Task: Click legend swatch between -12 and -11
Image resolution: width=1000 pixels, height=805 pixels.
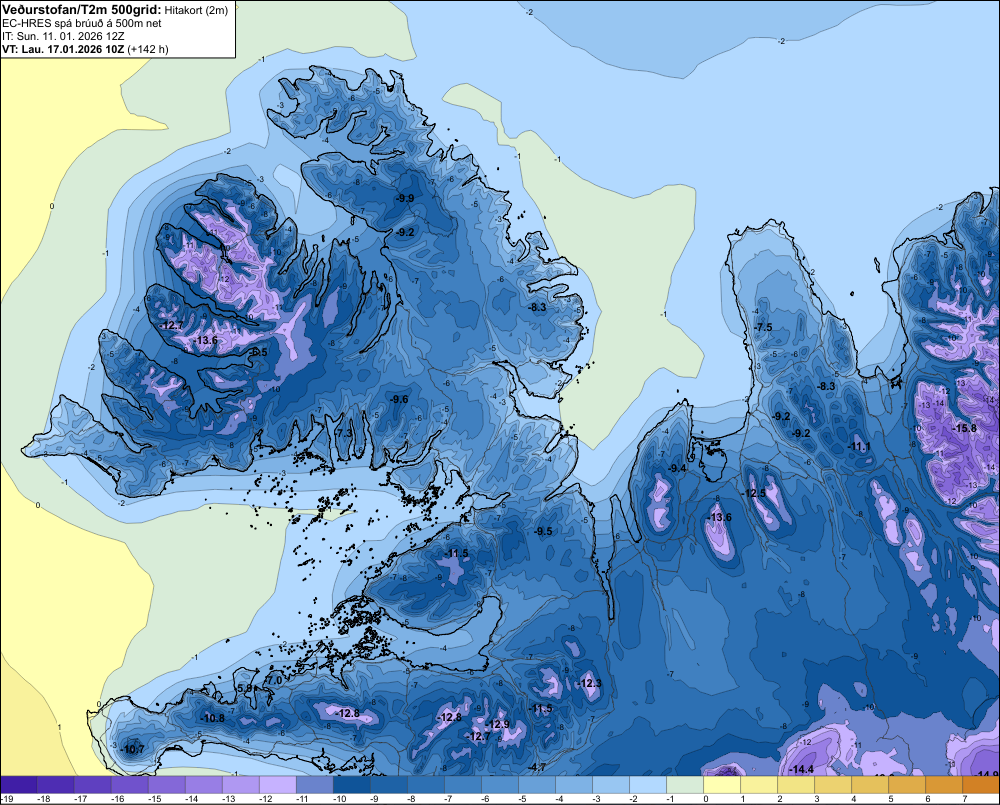Action: (x=277, y=785)
